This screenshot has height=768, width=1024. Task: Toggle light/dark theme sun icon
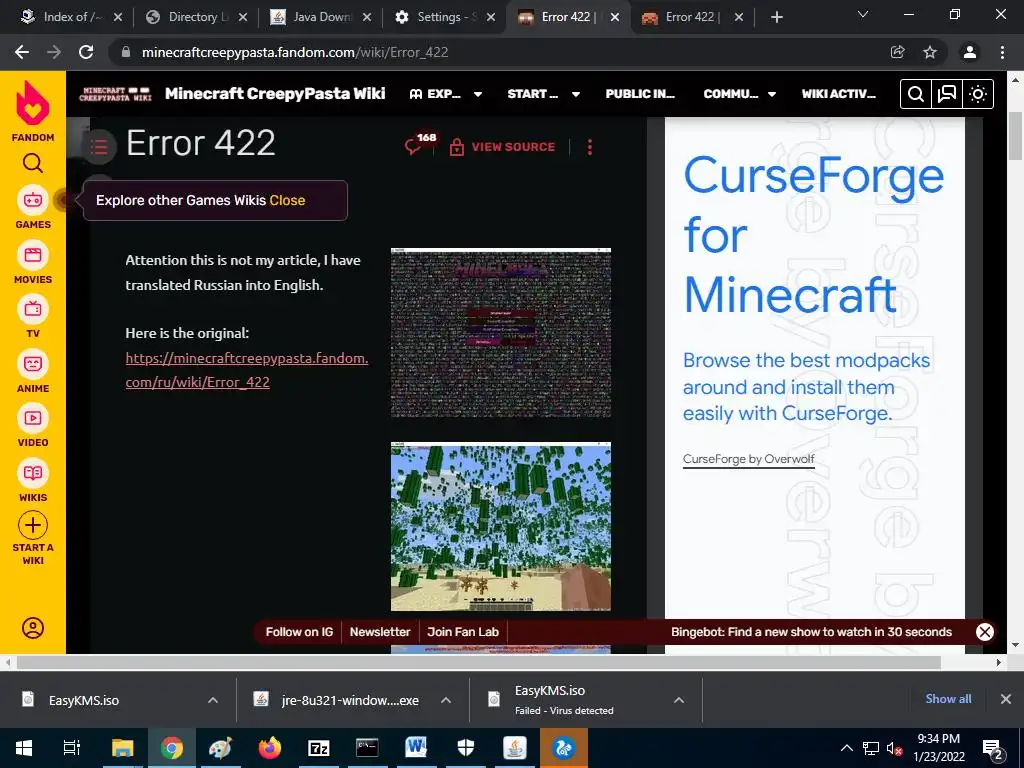click(978, 94)
